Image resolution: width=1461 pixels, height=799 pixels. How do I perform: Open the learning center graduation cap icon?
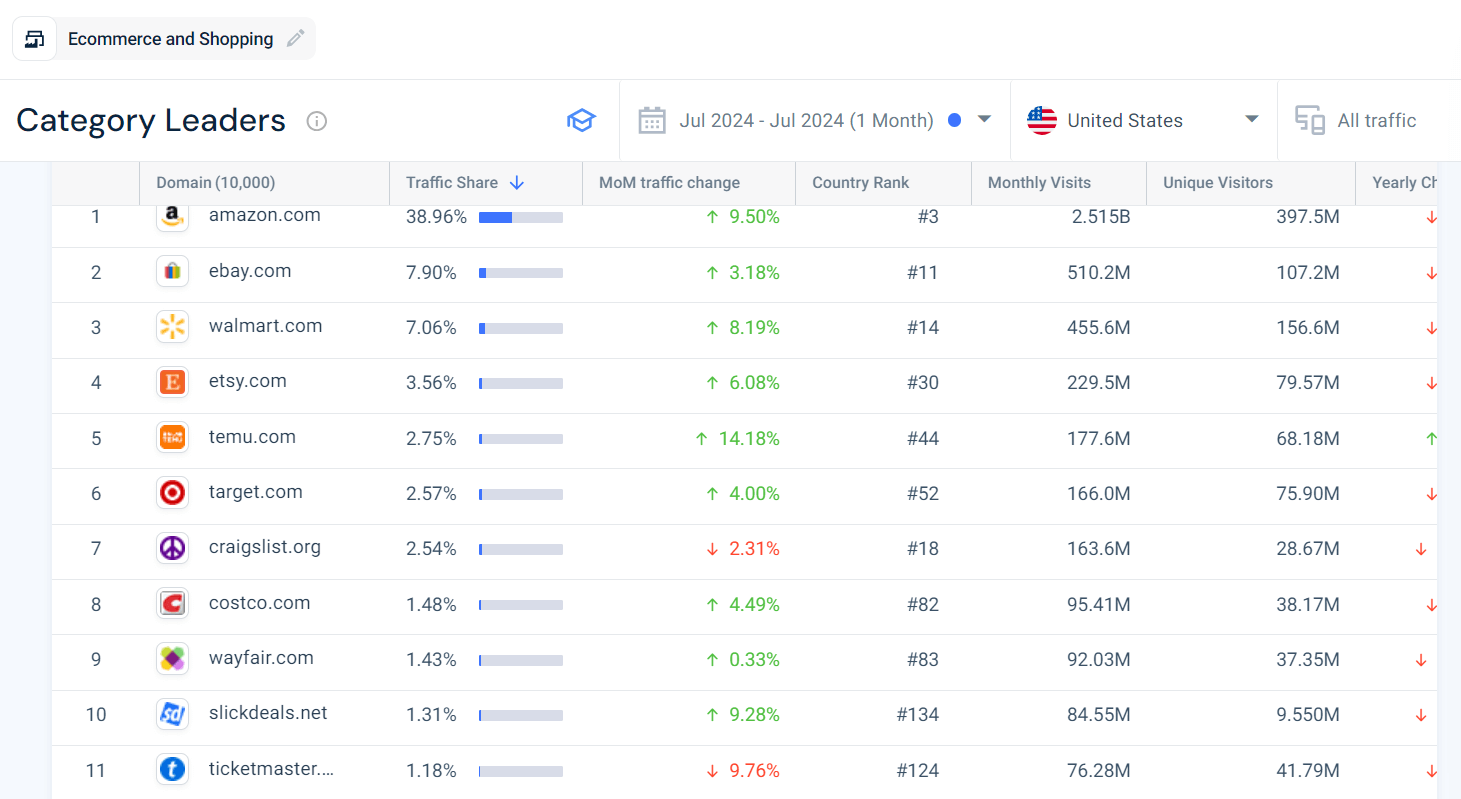581,119
